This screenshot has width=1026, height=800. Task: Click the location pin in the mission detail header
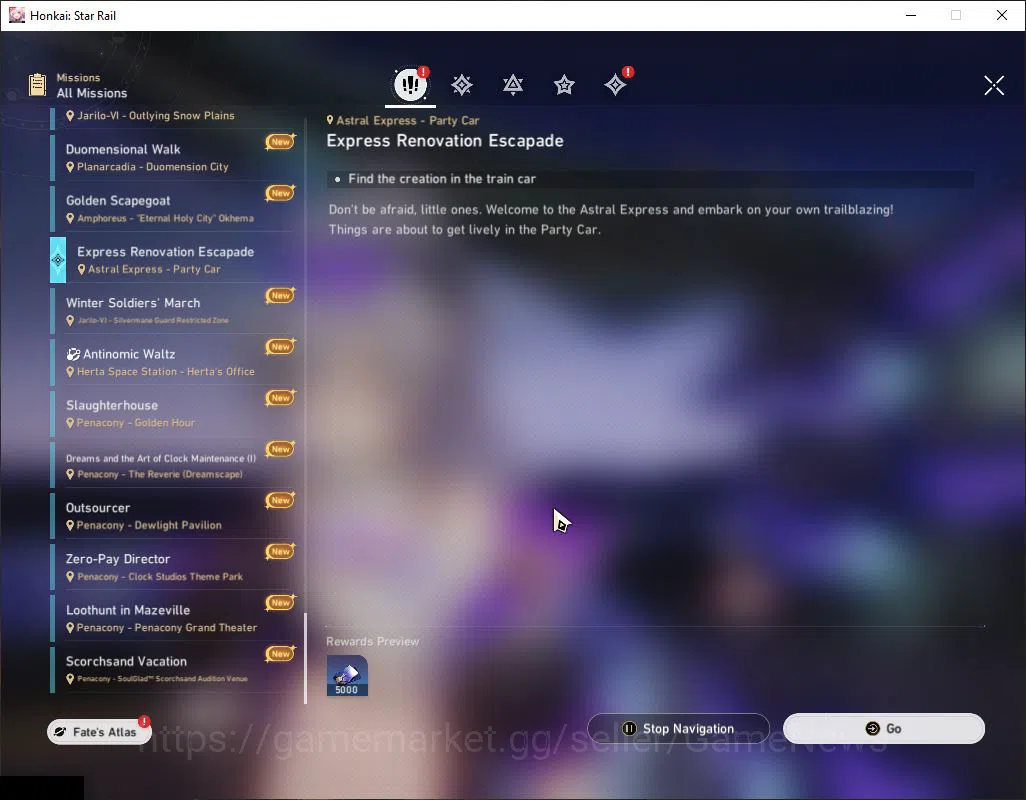pos(330,120)
